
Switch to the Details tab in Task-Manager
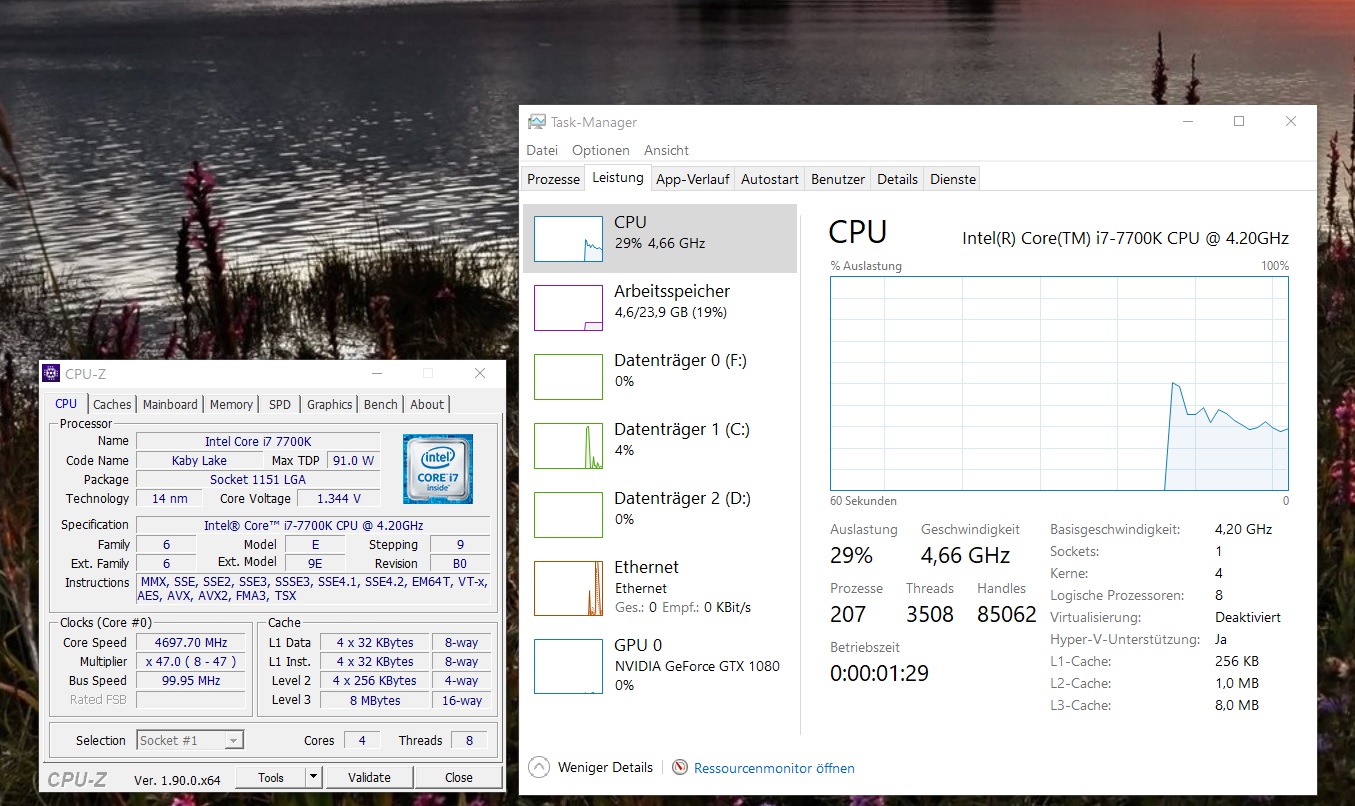pyautogui.click(x=897, y=179)
